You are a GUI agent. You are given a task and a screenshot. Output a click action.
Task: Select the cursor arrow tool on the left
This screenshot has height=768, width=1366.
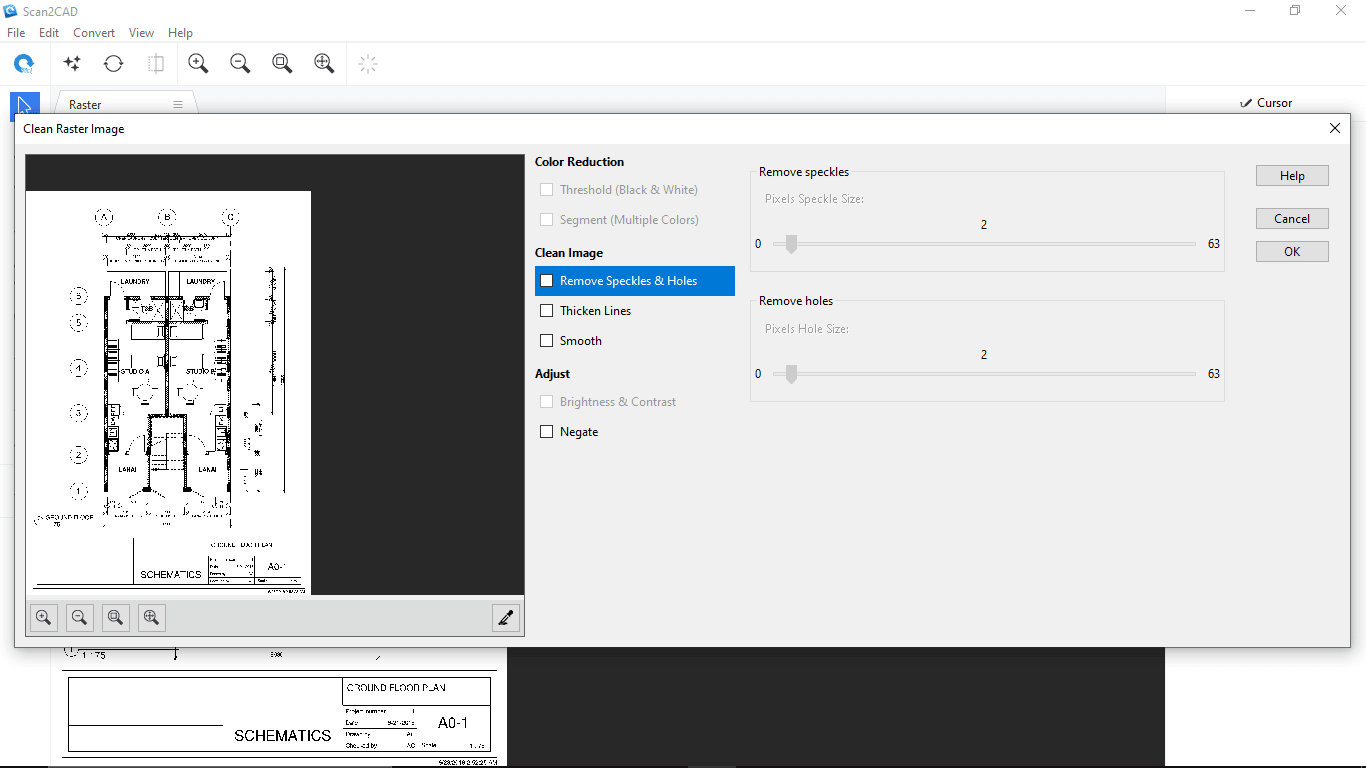click(24, 105)
